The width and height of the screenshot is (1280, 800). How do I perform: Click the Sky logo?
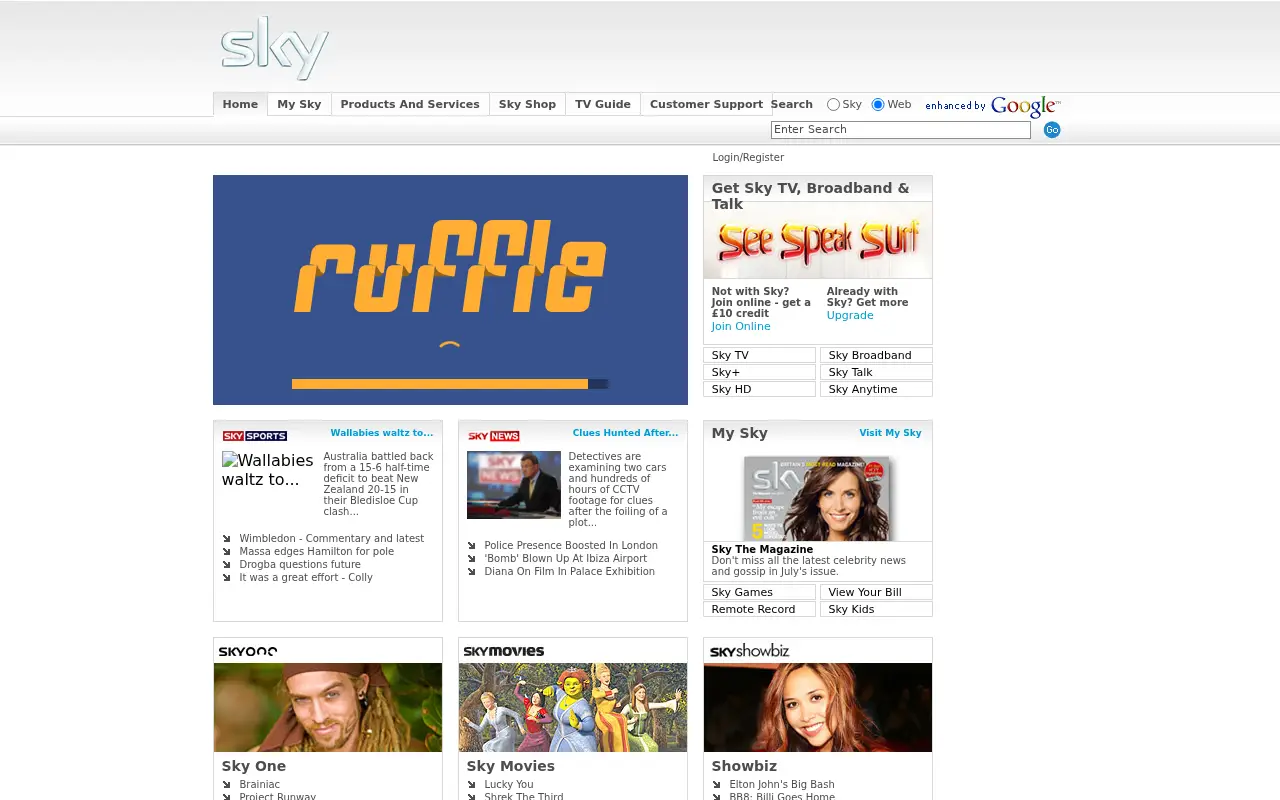coord(274,47)
